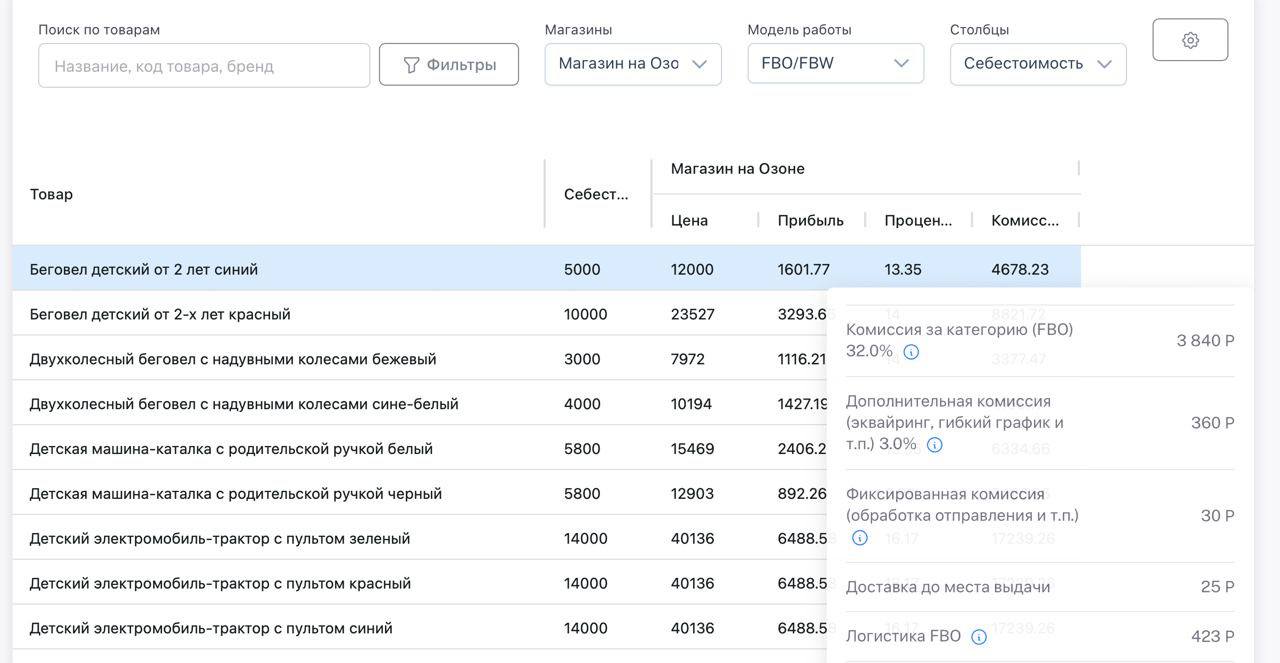
Task: Click the price cell 23527
Action: [693, 314]
